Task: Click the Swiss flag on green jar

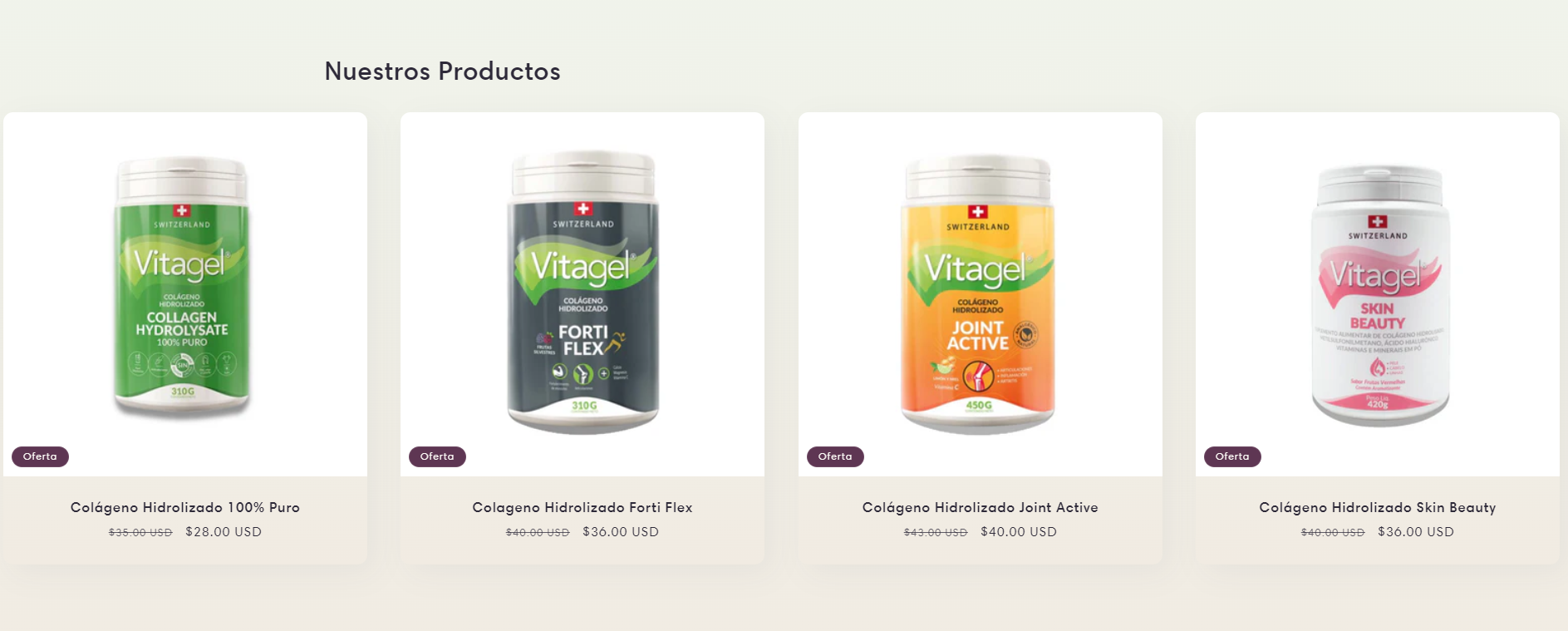Action: click(x=182, y=211)
